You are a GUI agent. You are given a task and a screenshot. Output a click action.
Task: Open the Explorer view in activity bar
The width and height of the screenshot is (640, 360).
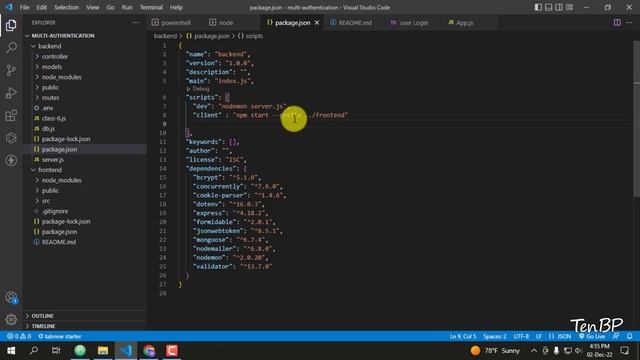coord(11,25)
